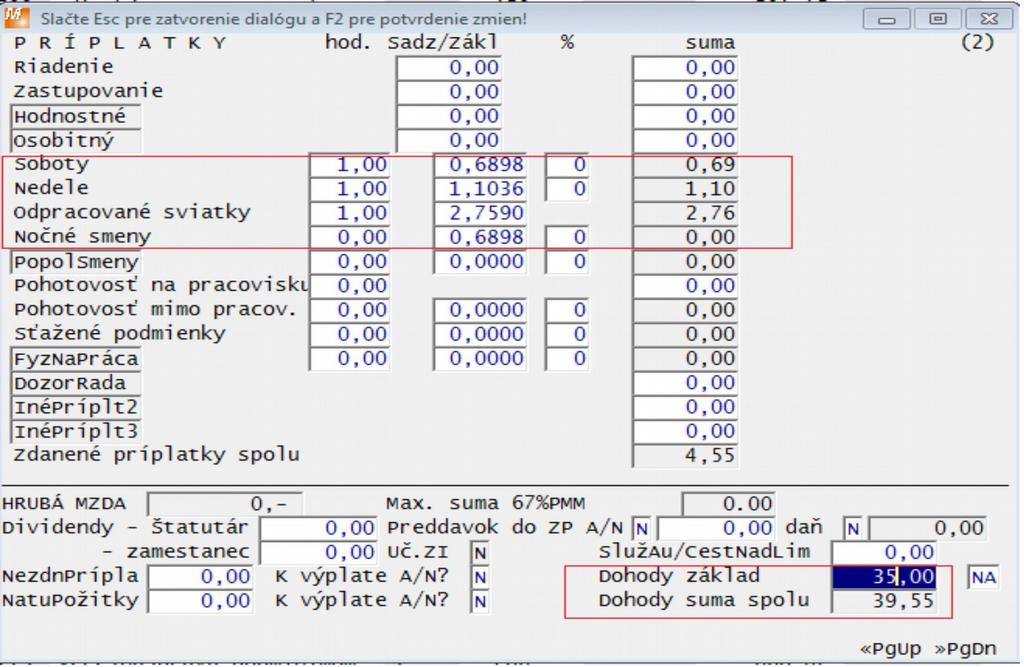Toggle the daň A/N flag field
The height and width of the screenshot is (667, 1024).
pos(853,528)
